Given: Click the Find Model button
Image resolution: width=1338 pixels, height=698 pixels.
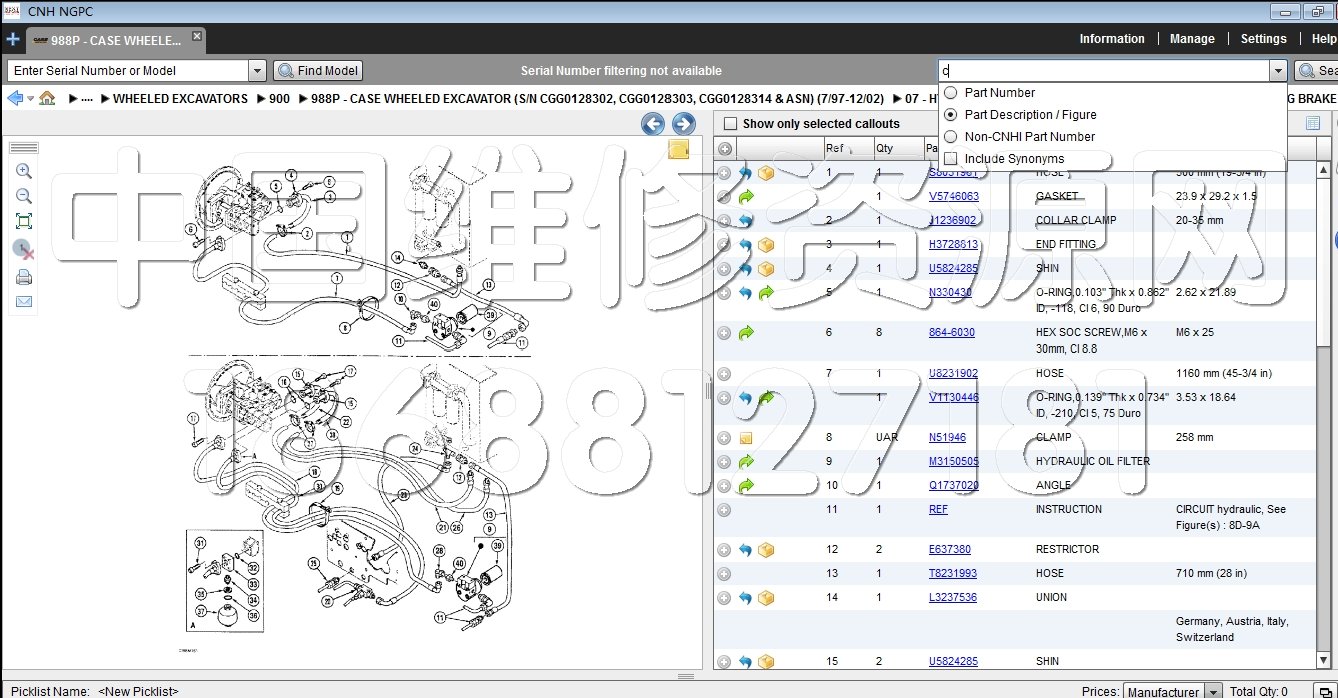Looking at the screenshot, I should pos(318,71).
